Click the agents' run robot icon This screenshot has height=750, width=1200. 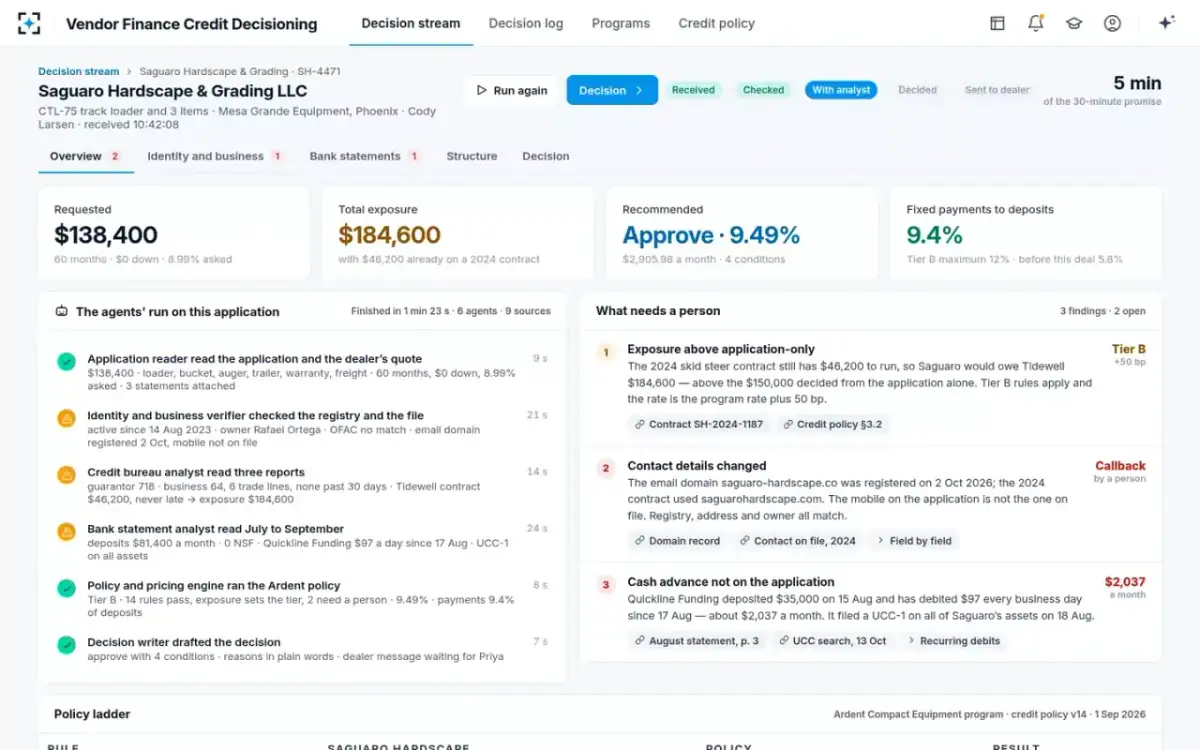62,311
